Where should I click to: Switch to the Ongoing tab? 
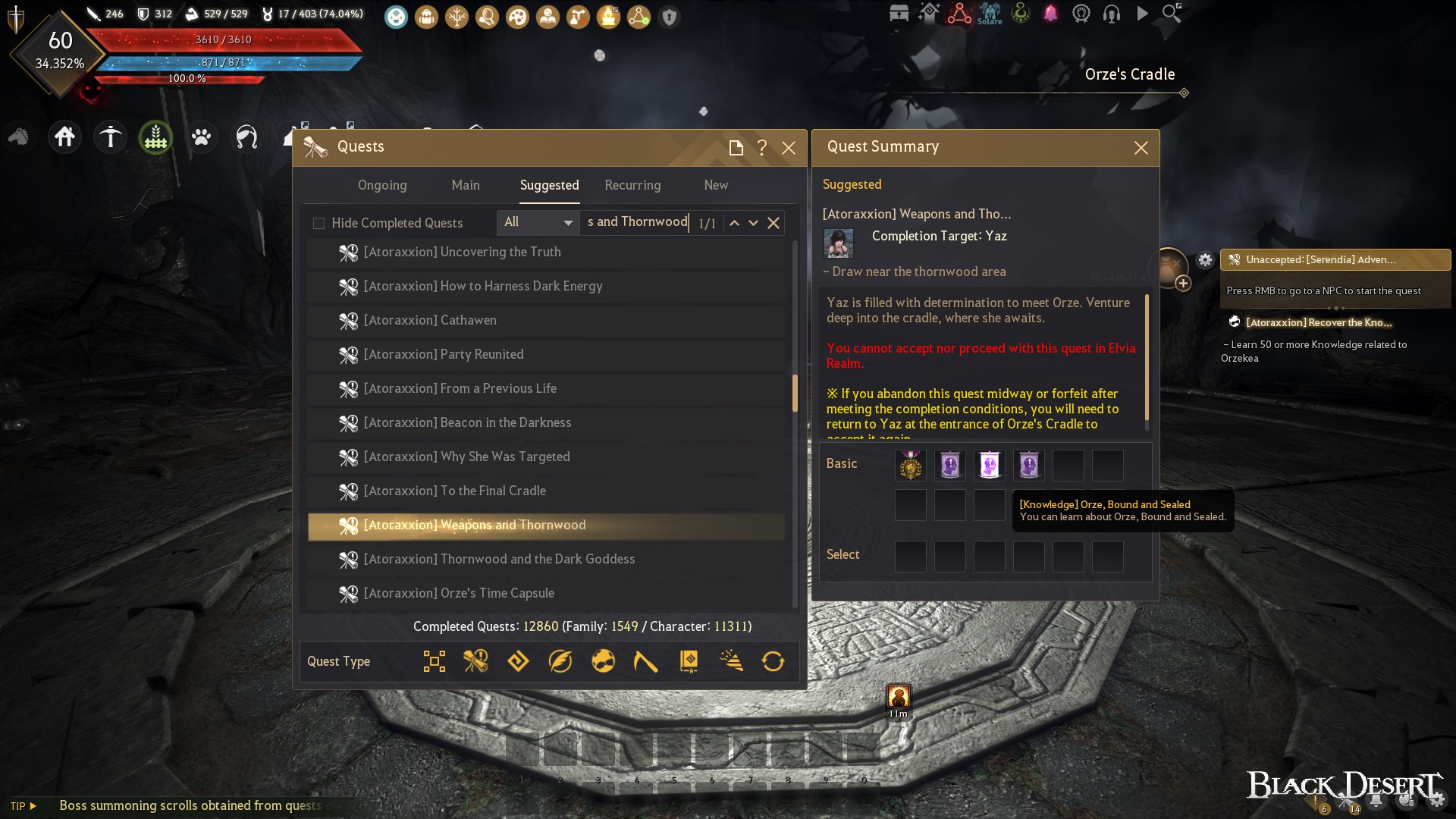click(382, 185)
